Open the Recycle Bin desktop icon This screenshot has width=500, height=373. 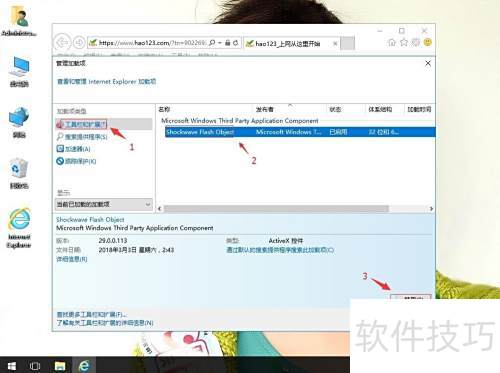19,174
